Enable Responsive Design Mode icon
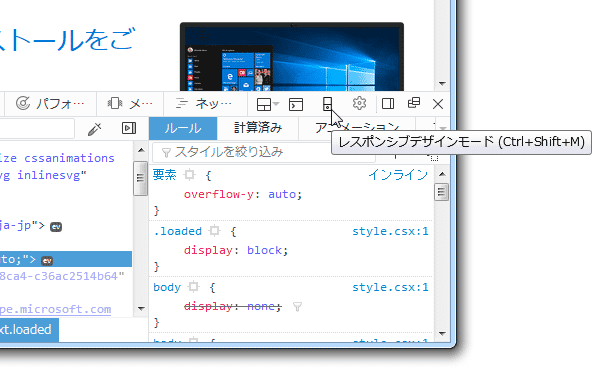 [327, 104]
